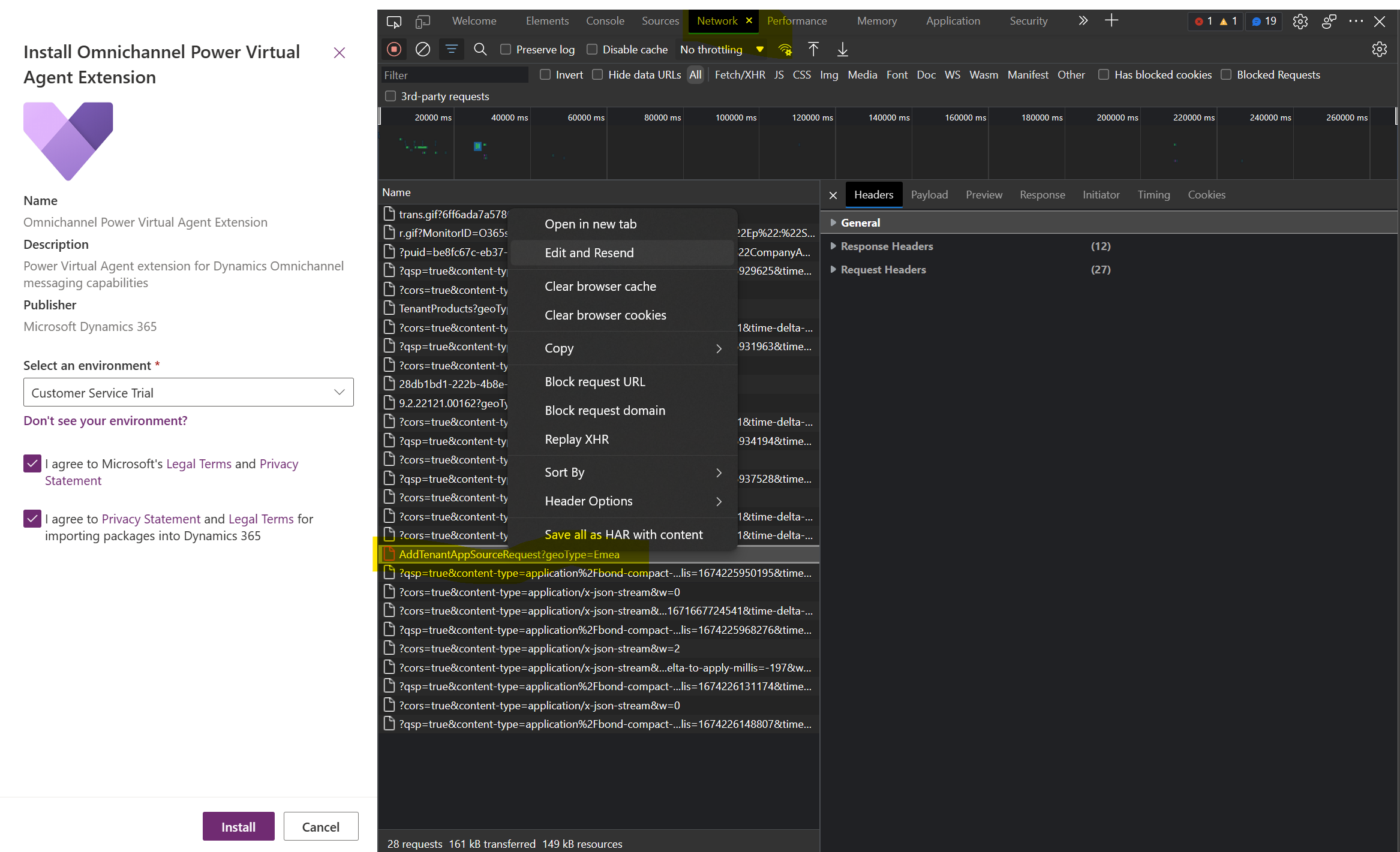
Task: Toggle the filter bar icon
Action: point(452,49)
